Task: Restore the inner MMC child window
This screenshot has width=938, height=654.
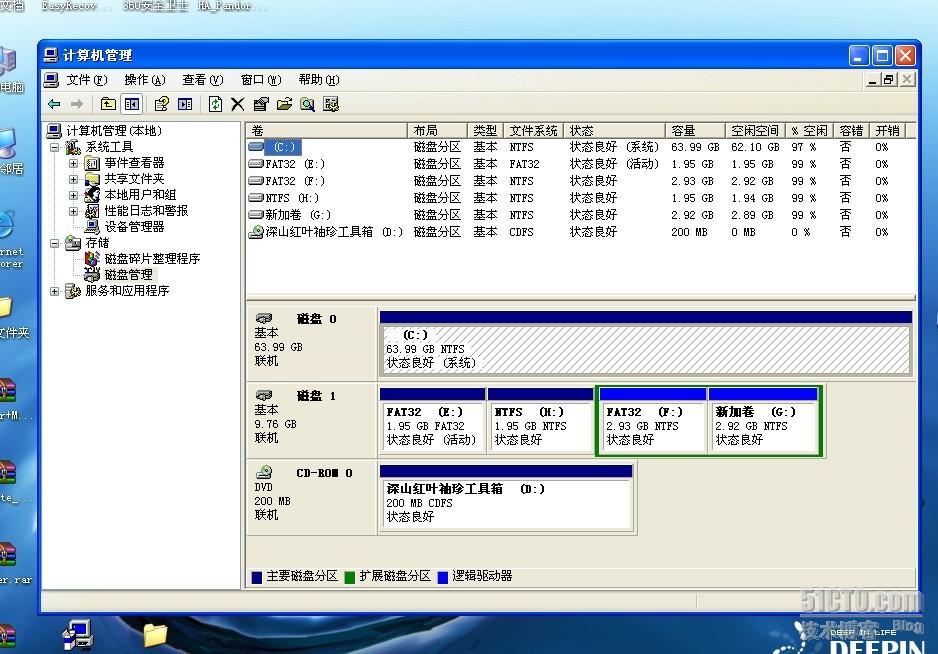Action: [890, 80]
